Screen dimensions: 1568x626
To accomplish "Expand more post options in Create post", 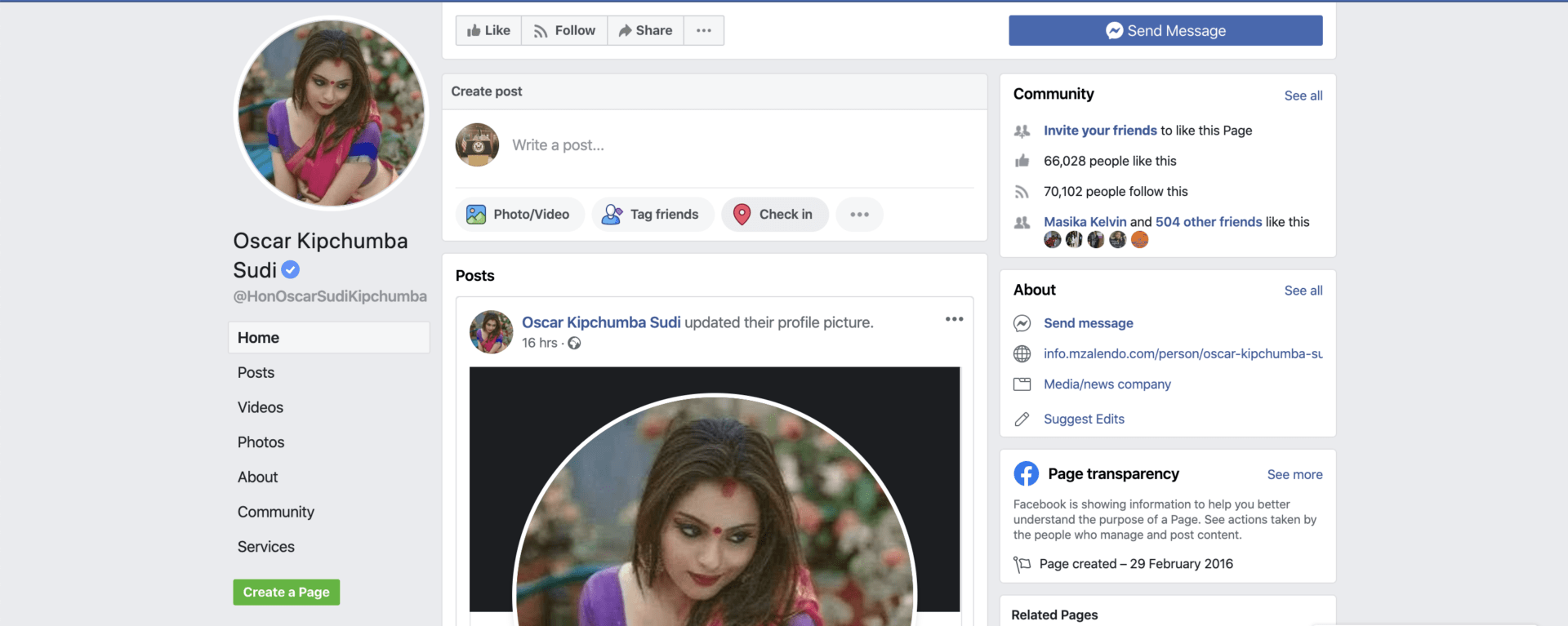I will (x=859, y=215).
